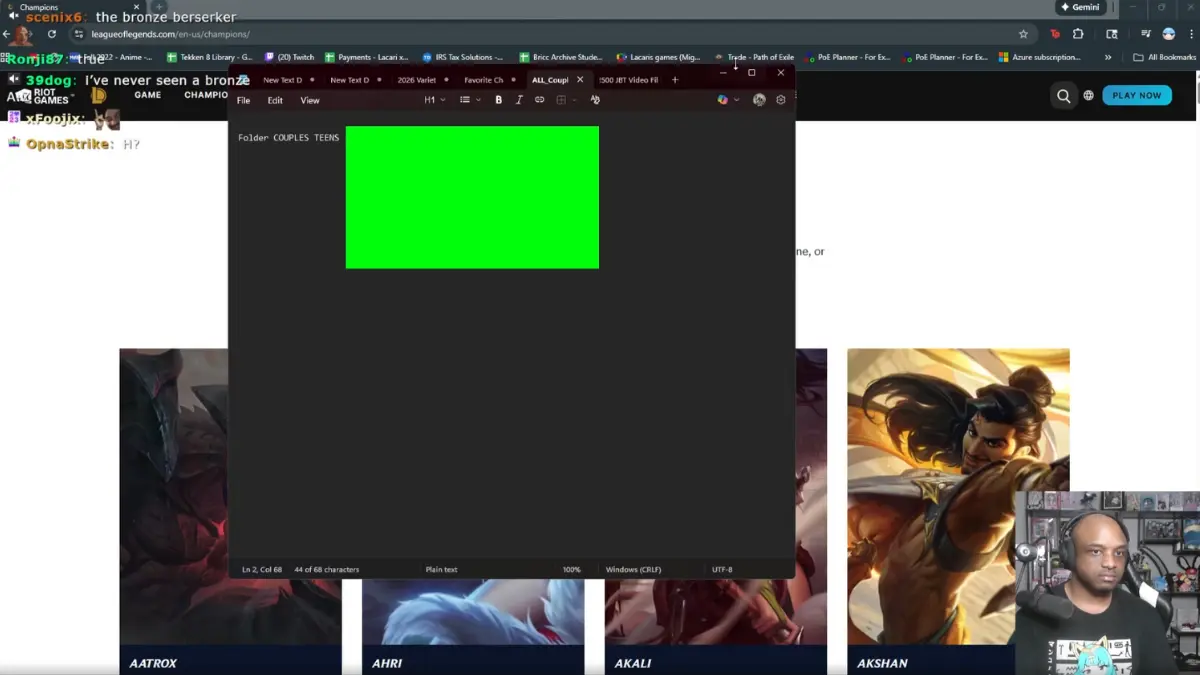Toggle Bold formatting in Notepad toolbar

point(499,100)
